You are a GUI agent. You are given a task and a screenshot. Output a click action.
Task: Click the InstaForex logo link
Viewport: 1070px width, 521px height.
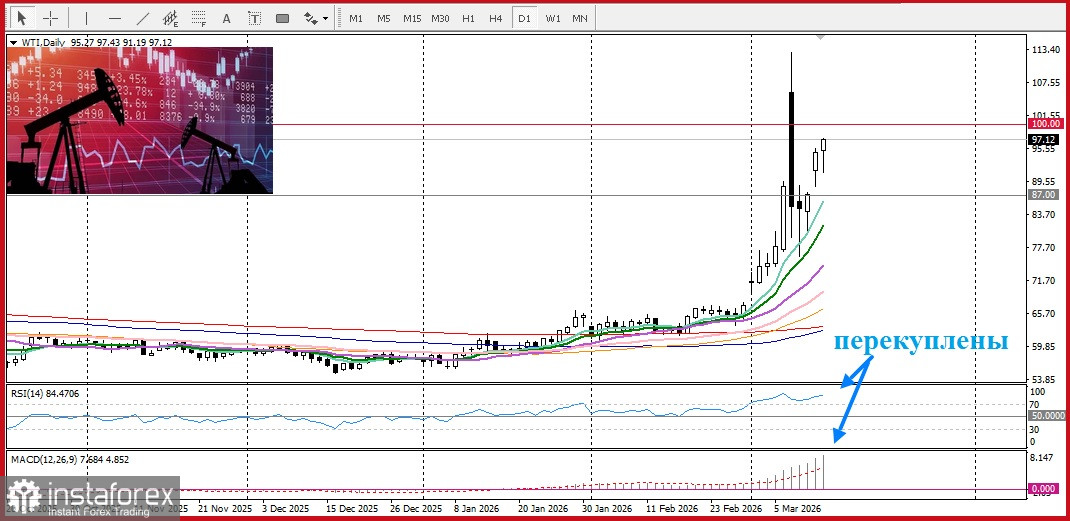[91, 496]
